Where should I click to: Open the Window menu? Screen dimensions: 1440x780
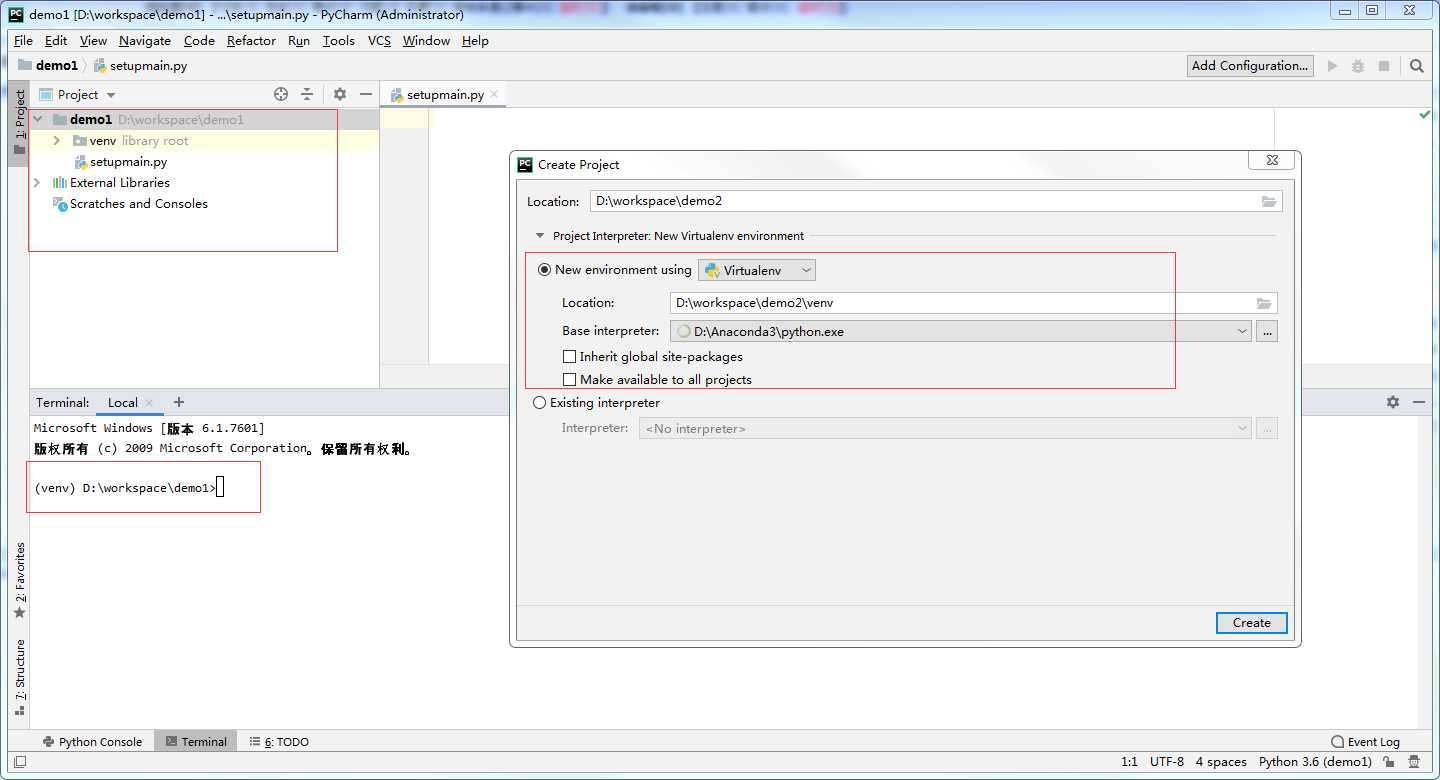[426, 41]
